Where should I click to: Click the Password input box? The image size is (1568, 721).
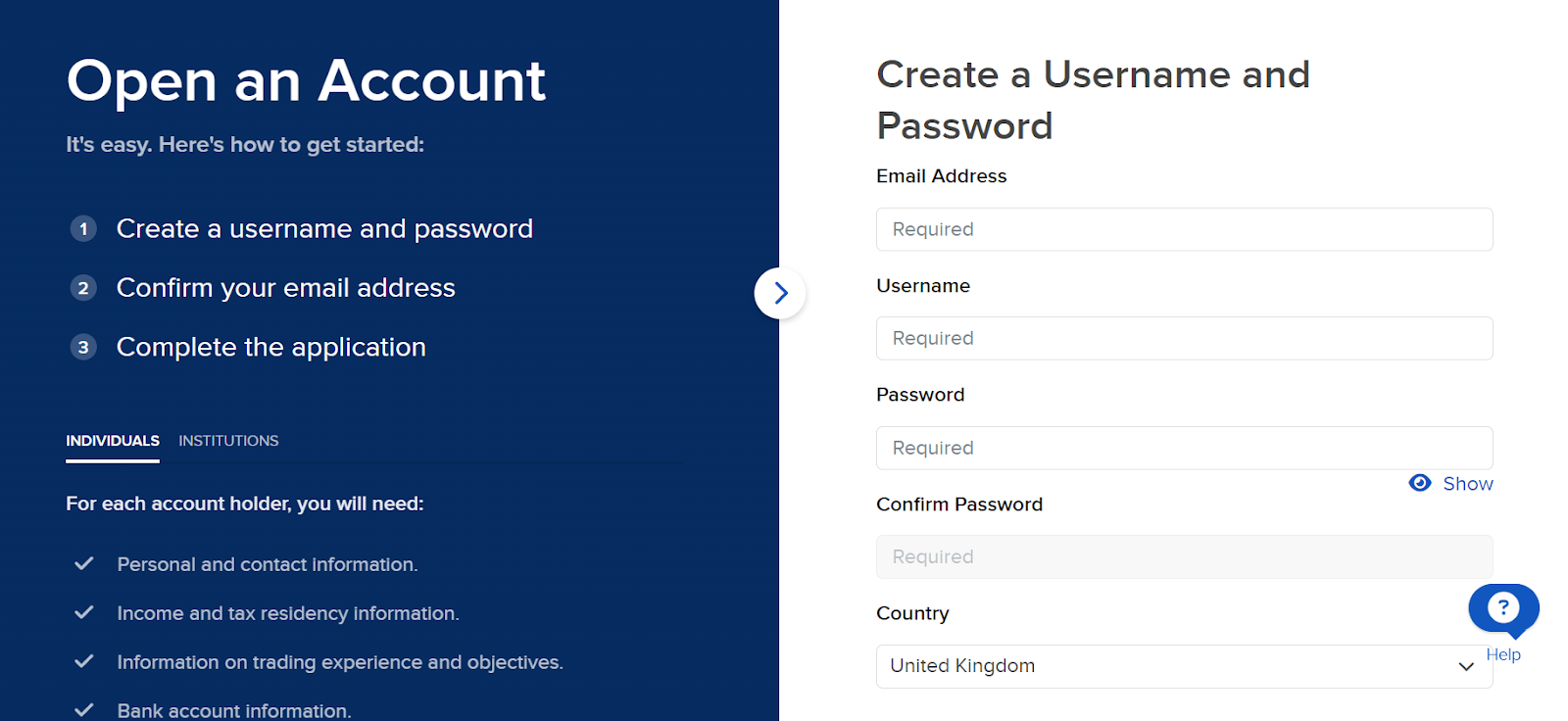[x=1184, y=448]
